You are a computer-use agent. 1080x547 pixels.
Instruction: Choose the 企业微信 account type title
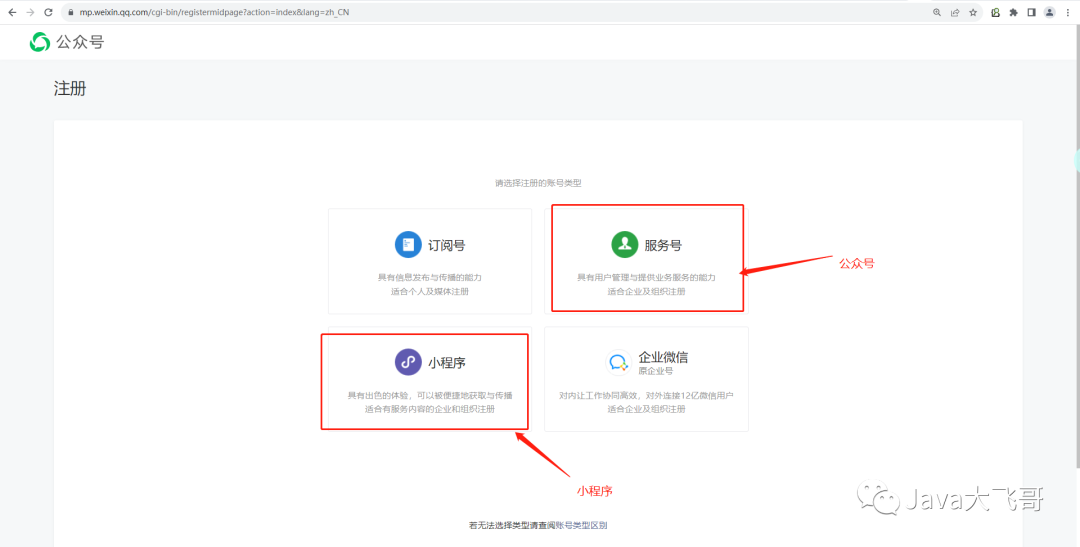click(x=663, y=358)
